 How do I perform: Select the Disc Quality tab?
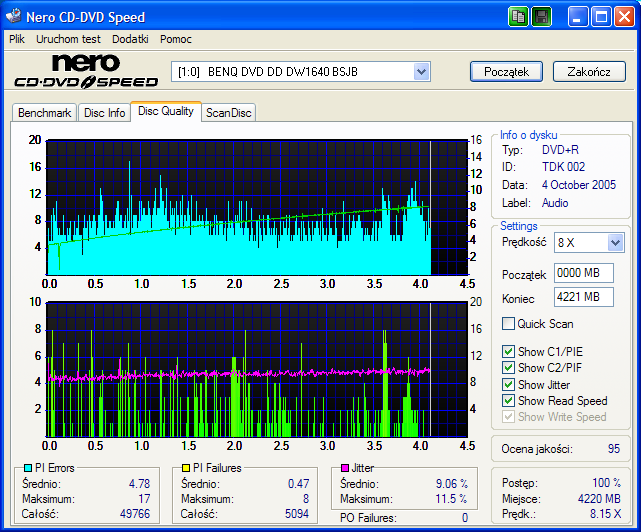[x=166, y=111]
